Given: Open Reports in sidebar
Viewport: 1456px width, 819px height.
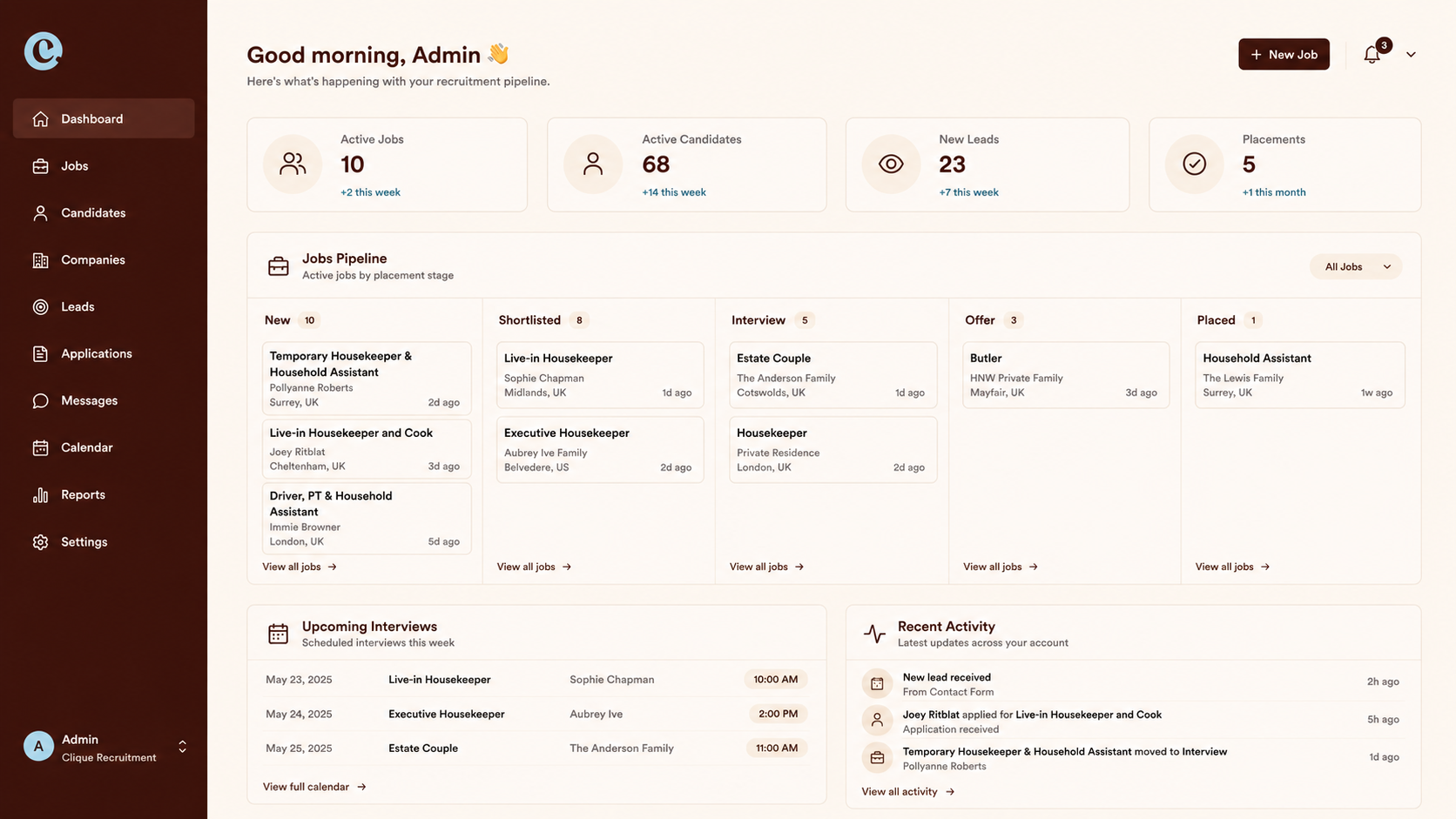Looking at the screenshot, I should (104, 494).
